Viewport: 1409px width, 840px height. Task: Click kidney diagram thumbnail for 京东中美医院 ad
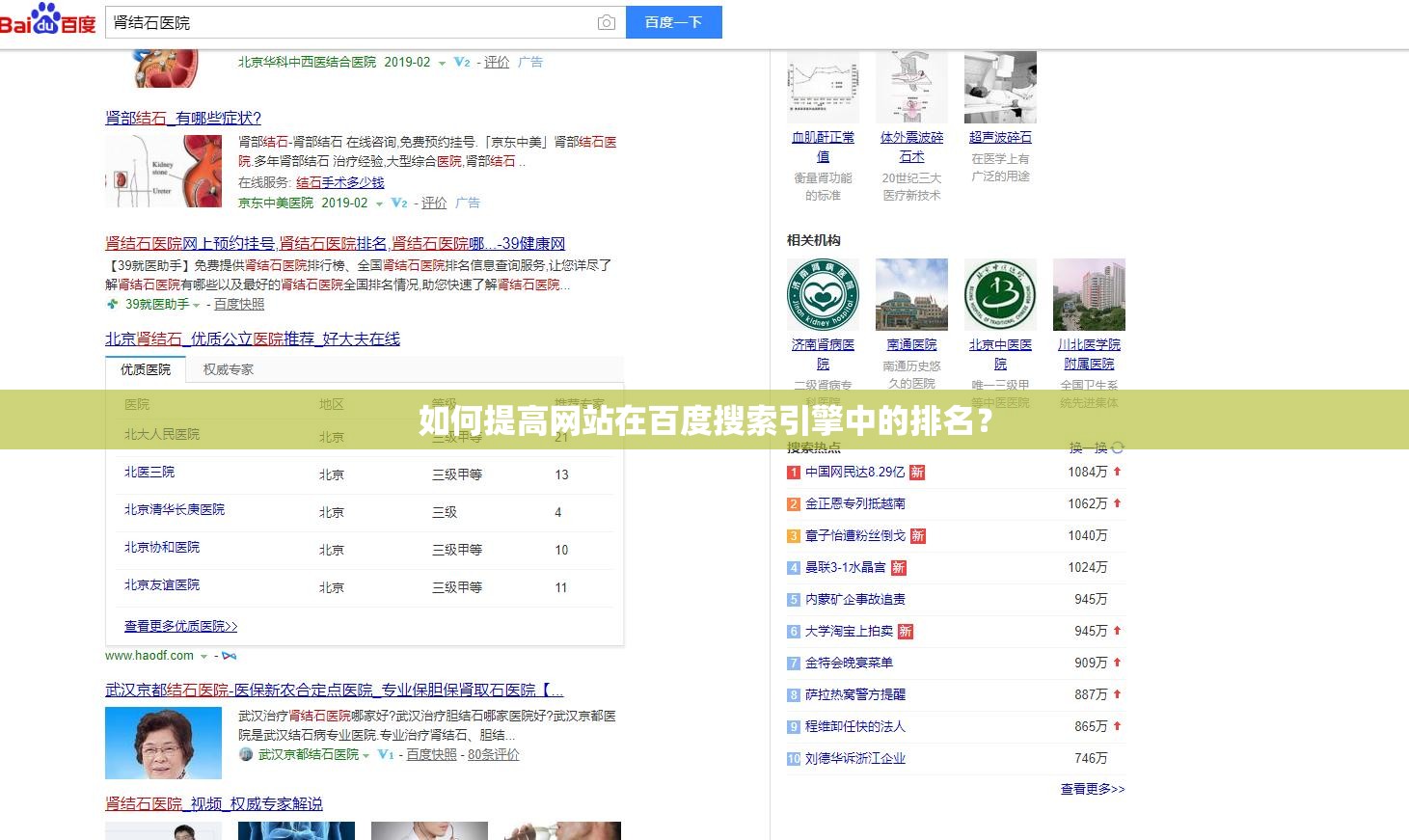(x=163, y=171)
